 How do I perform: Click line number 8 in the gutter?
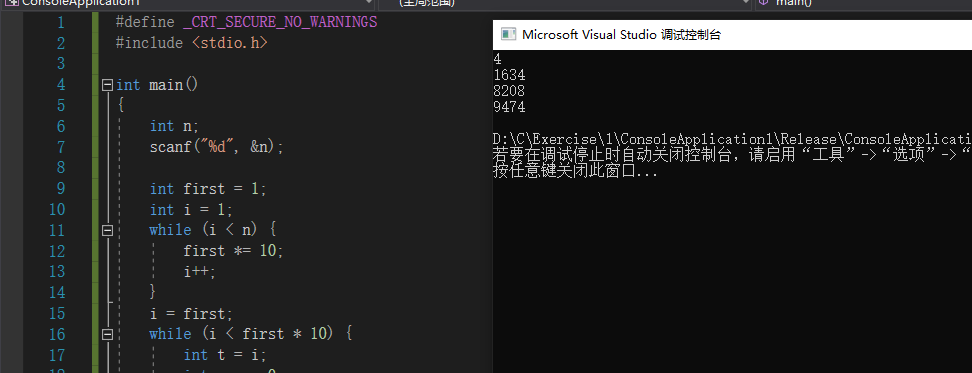tap(60, 168)
